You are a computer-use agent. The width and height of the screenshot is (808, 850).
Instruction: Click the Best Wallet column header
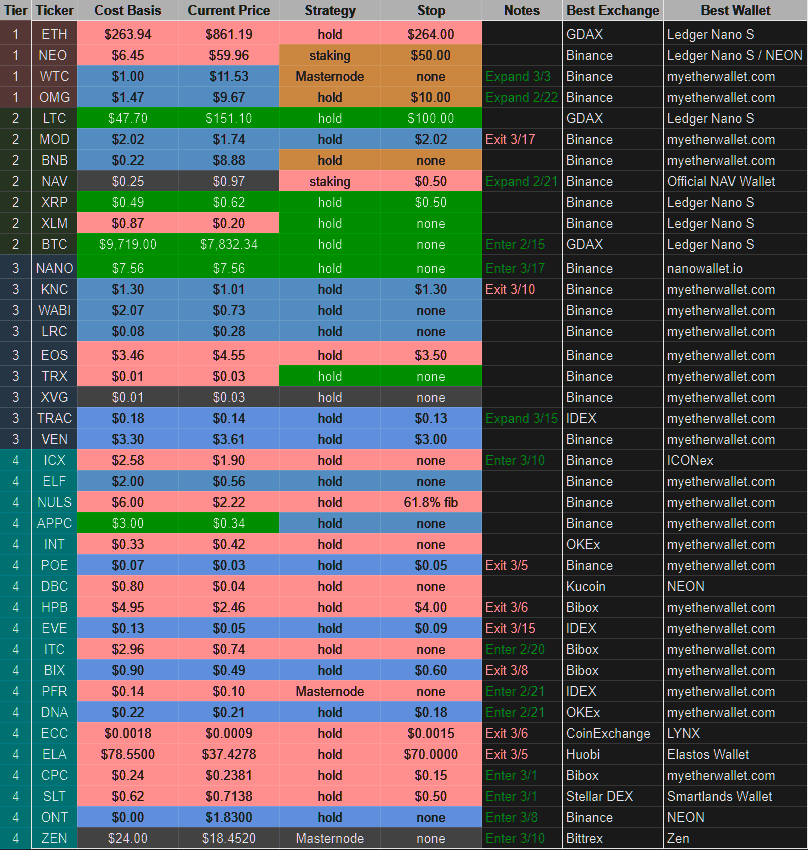735,10
